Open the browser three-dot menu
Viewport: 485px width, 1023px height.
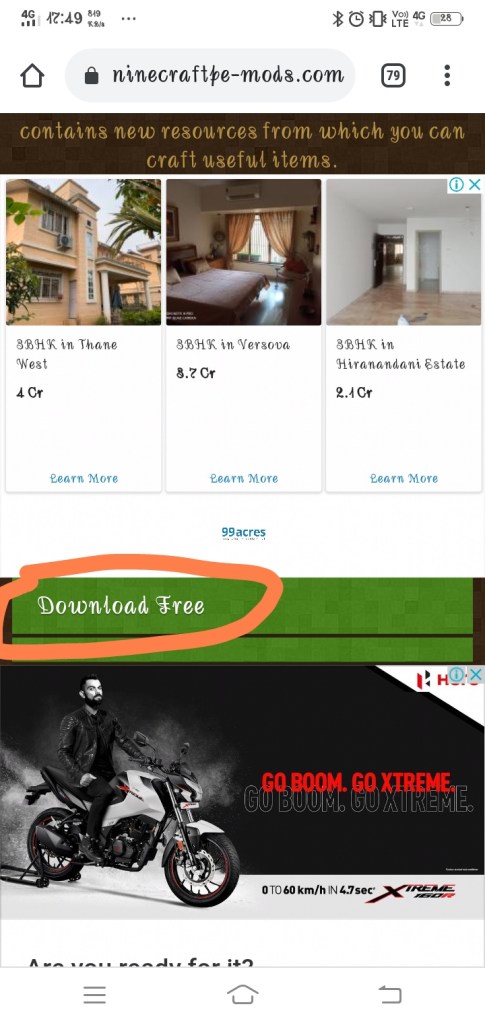[447, 76]
